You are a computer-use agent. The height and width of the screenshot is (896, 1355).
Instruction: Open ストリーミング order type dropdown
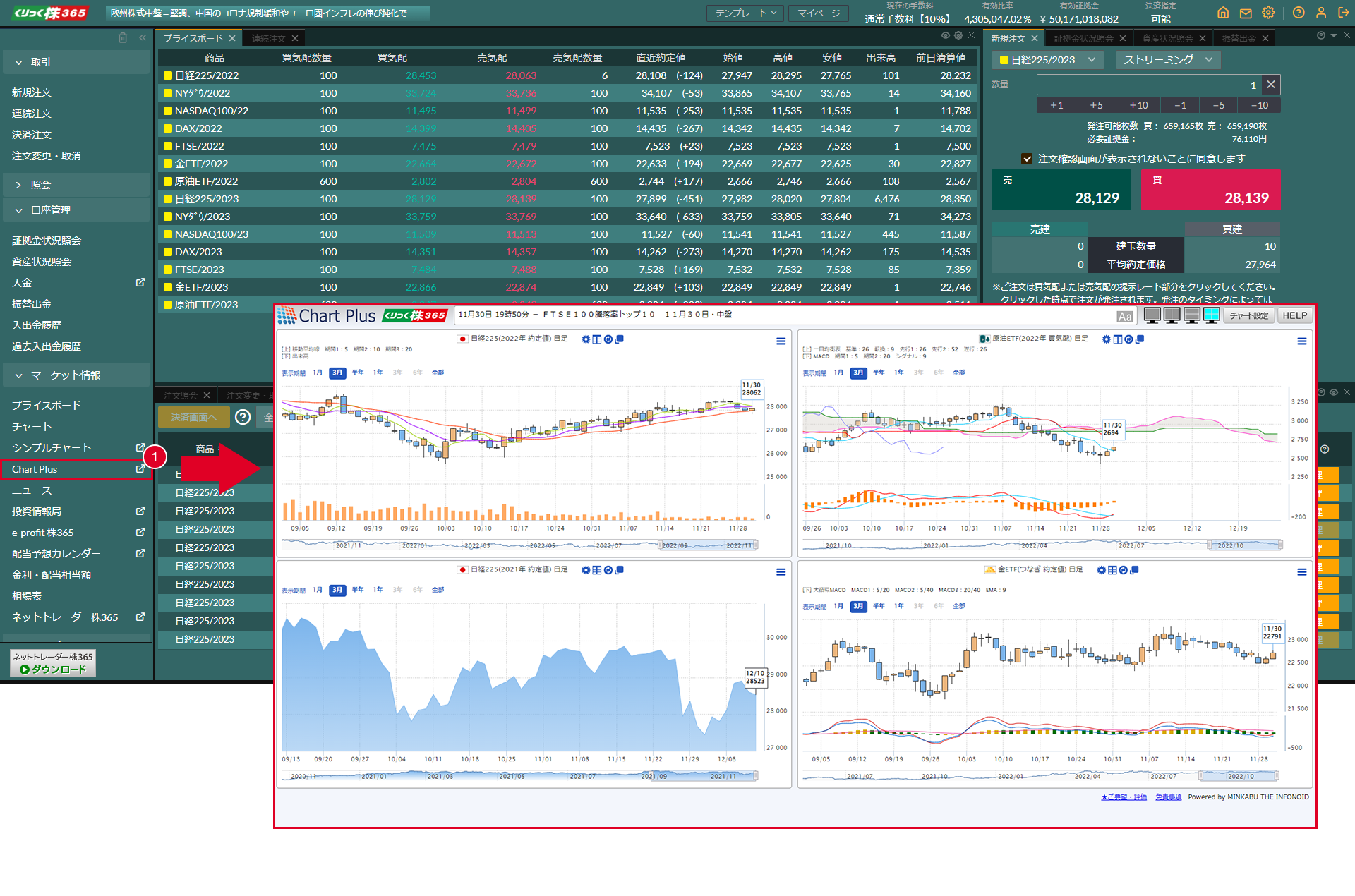coord(1168,60)
